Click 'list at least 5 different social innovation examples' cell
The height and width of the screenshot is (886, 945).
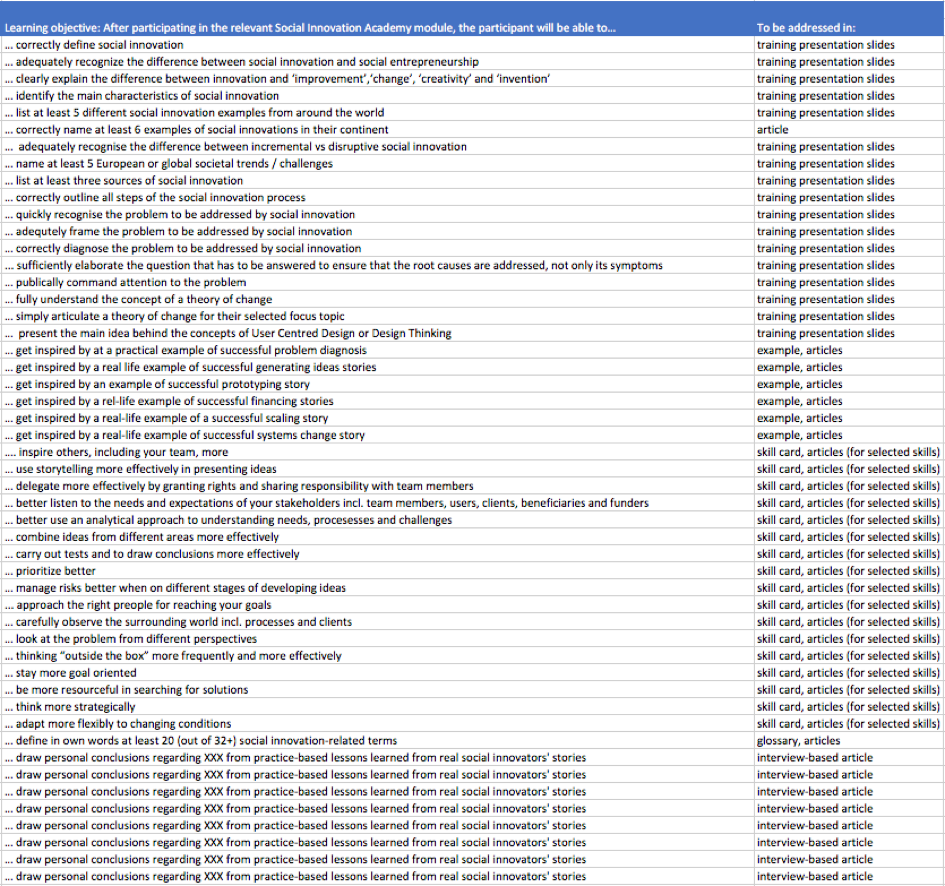(377, 113)
